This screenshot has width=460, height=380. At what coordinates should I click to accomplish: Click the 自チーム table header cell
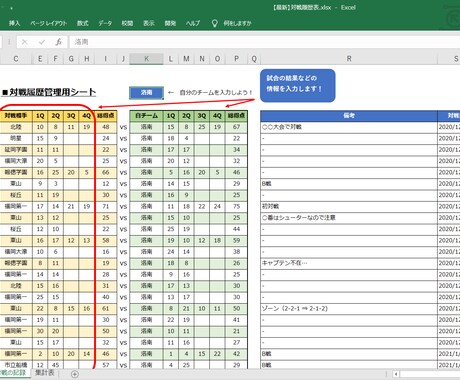click(146, 116)
